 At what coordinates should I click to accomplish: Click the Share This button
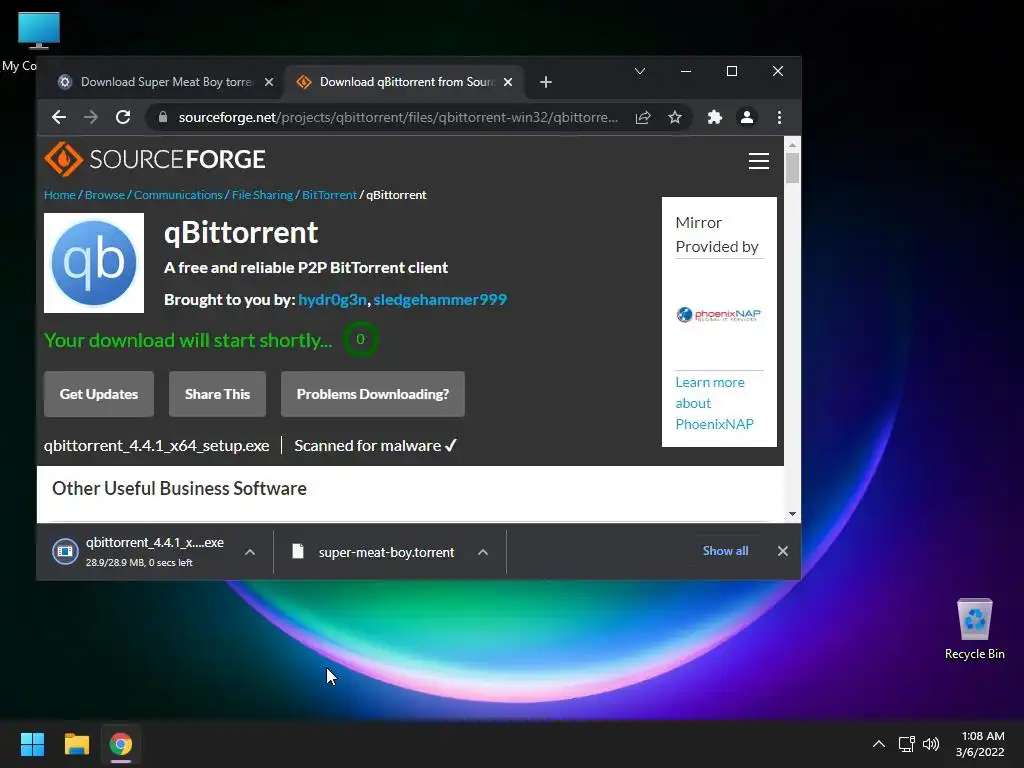[x=217, y=394]
